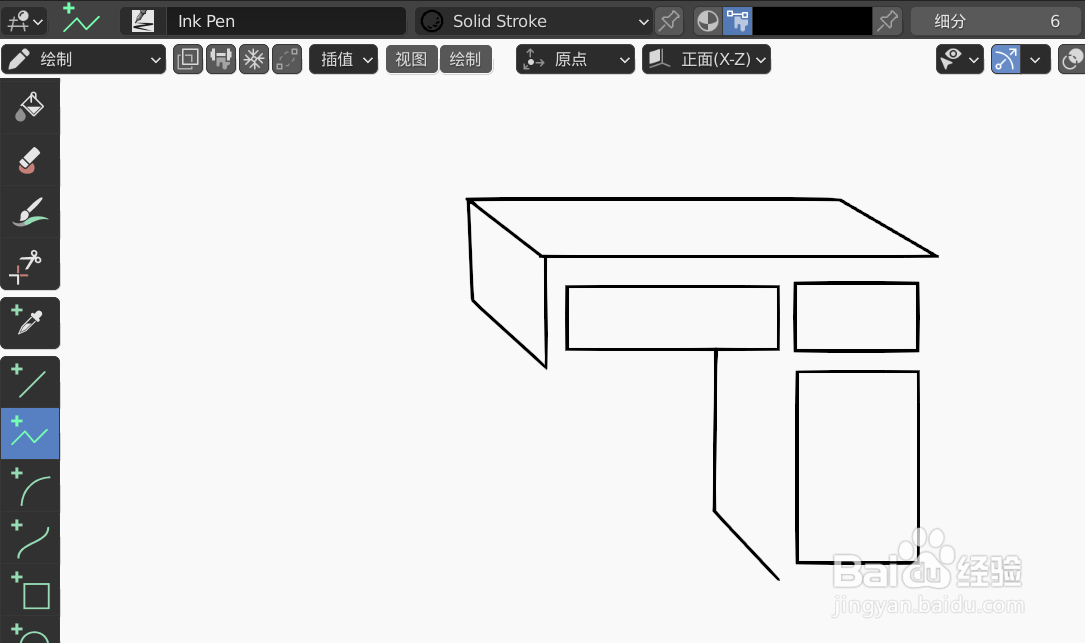Screen dimensions: 1085x643
Task: Select the Curve tool
Action: click(30, 538)
